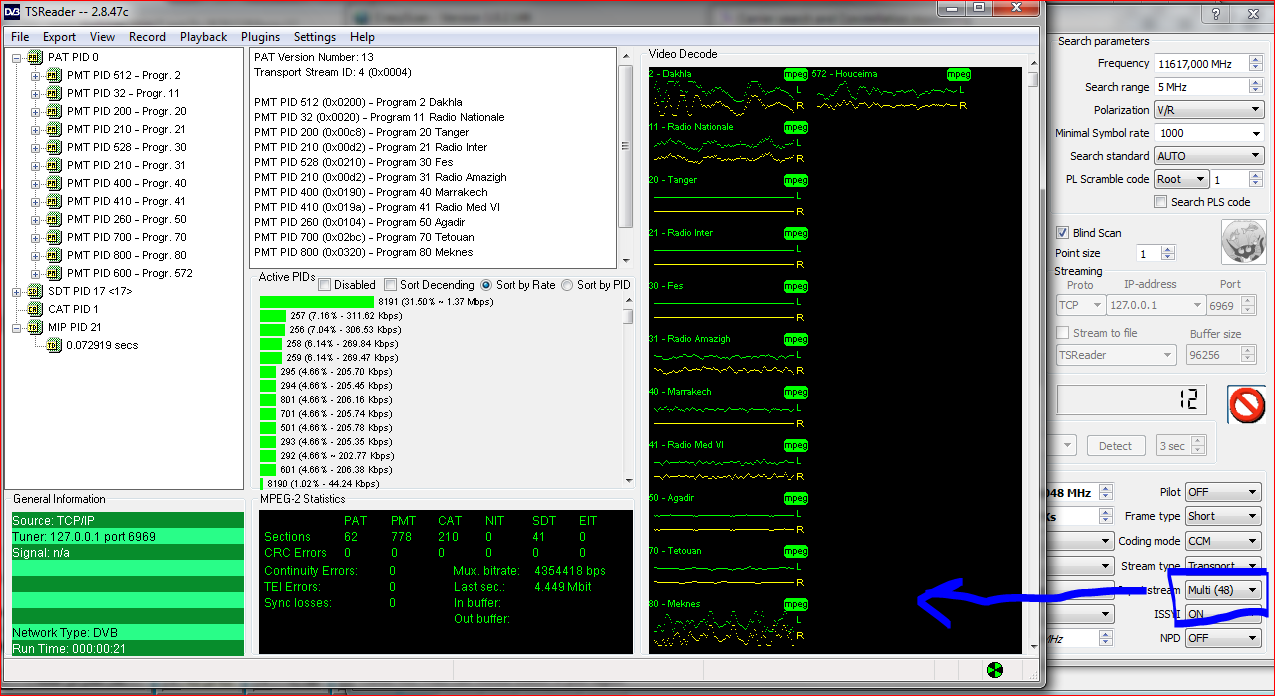The image size is (1275, 696).
Task: Select the Sort by PID radio button
Action: click(x=567, y=285)
